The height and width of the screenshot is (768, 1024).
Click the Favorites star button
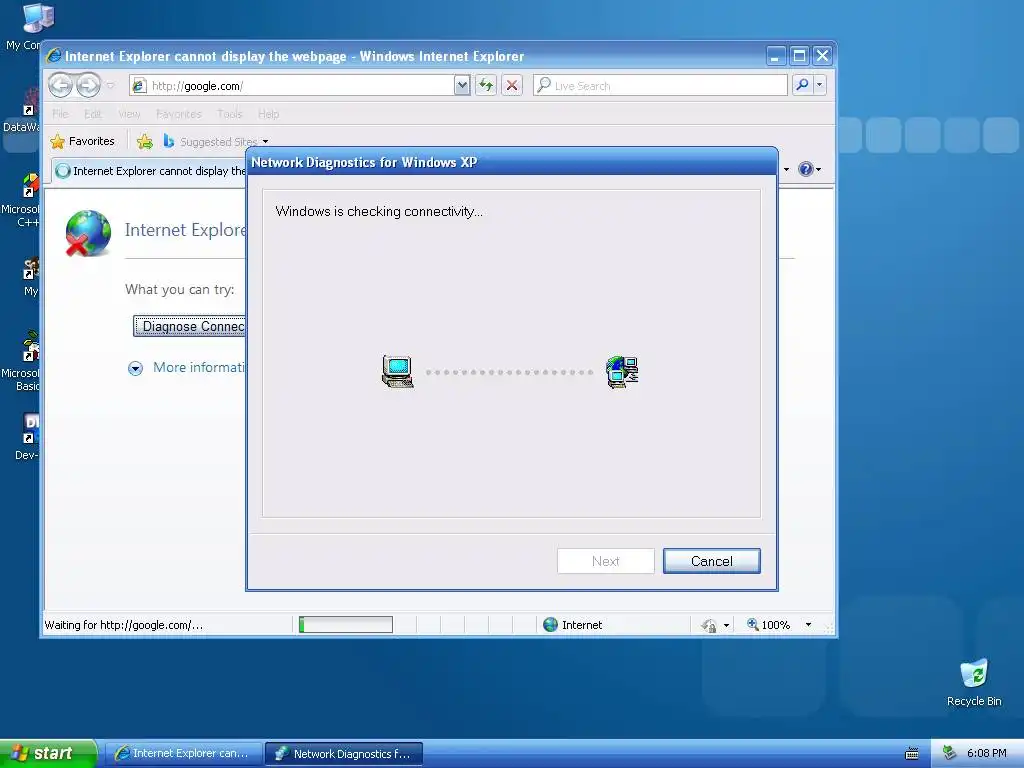click(x=82, y=141)
